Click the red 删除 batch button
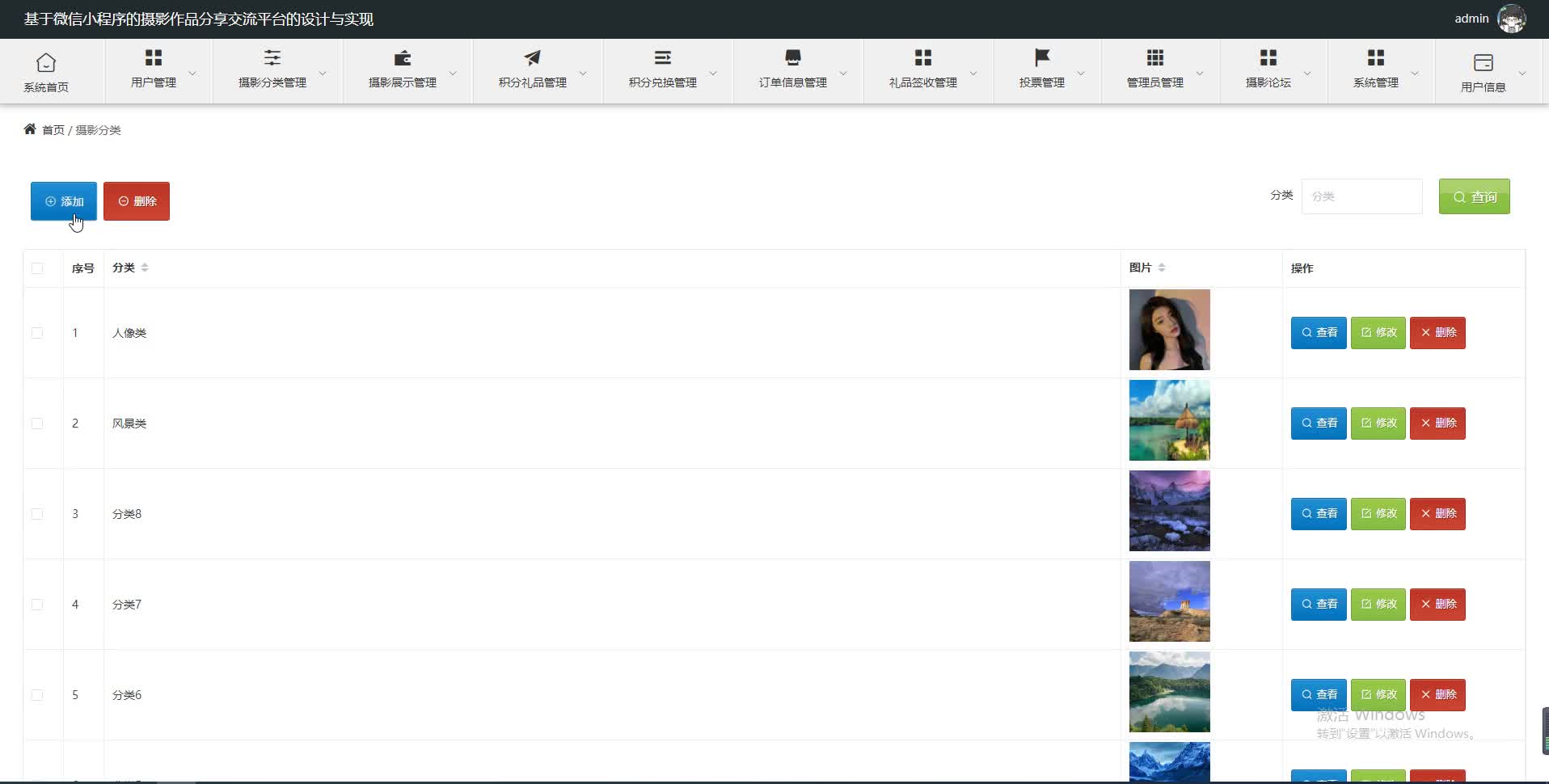The width and height of the screenshot is (1549, 784). point(137,201)
